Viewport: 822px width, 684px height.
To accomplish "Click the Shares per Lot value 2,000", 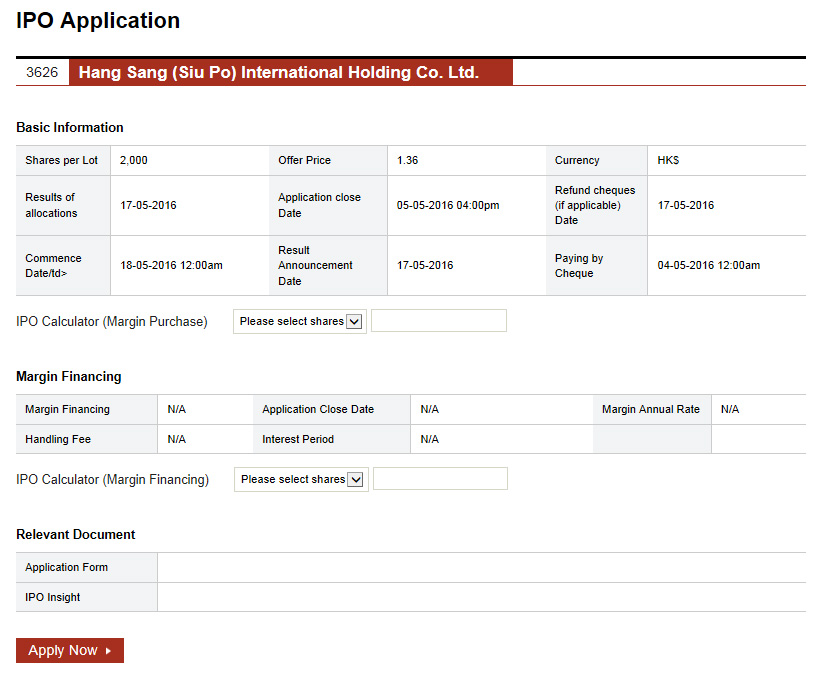I will [x=134, y=160].
